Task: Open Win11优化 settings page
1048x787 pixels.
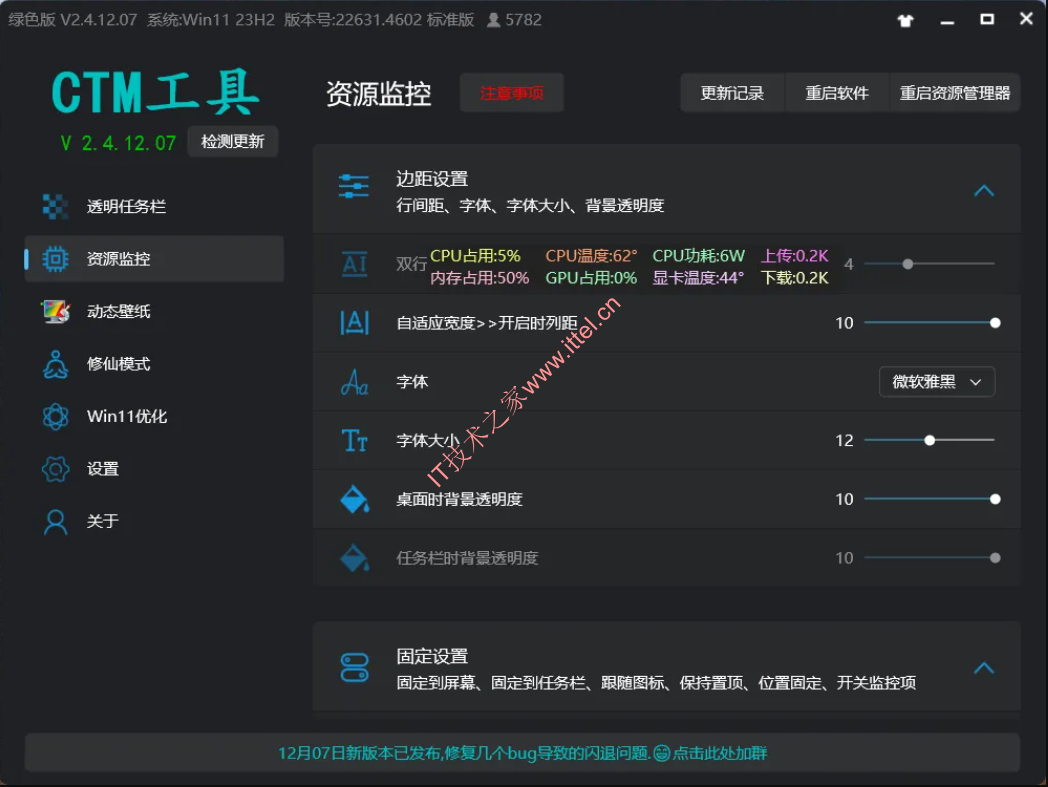Action: pos(154,417)
